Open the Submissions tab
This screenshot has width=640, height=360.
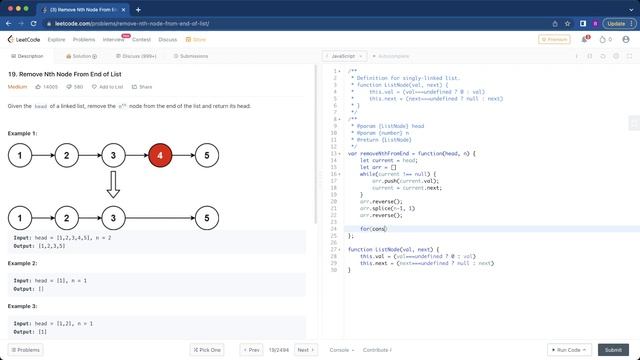pyautogui.click(x=191, y=56)
